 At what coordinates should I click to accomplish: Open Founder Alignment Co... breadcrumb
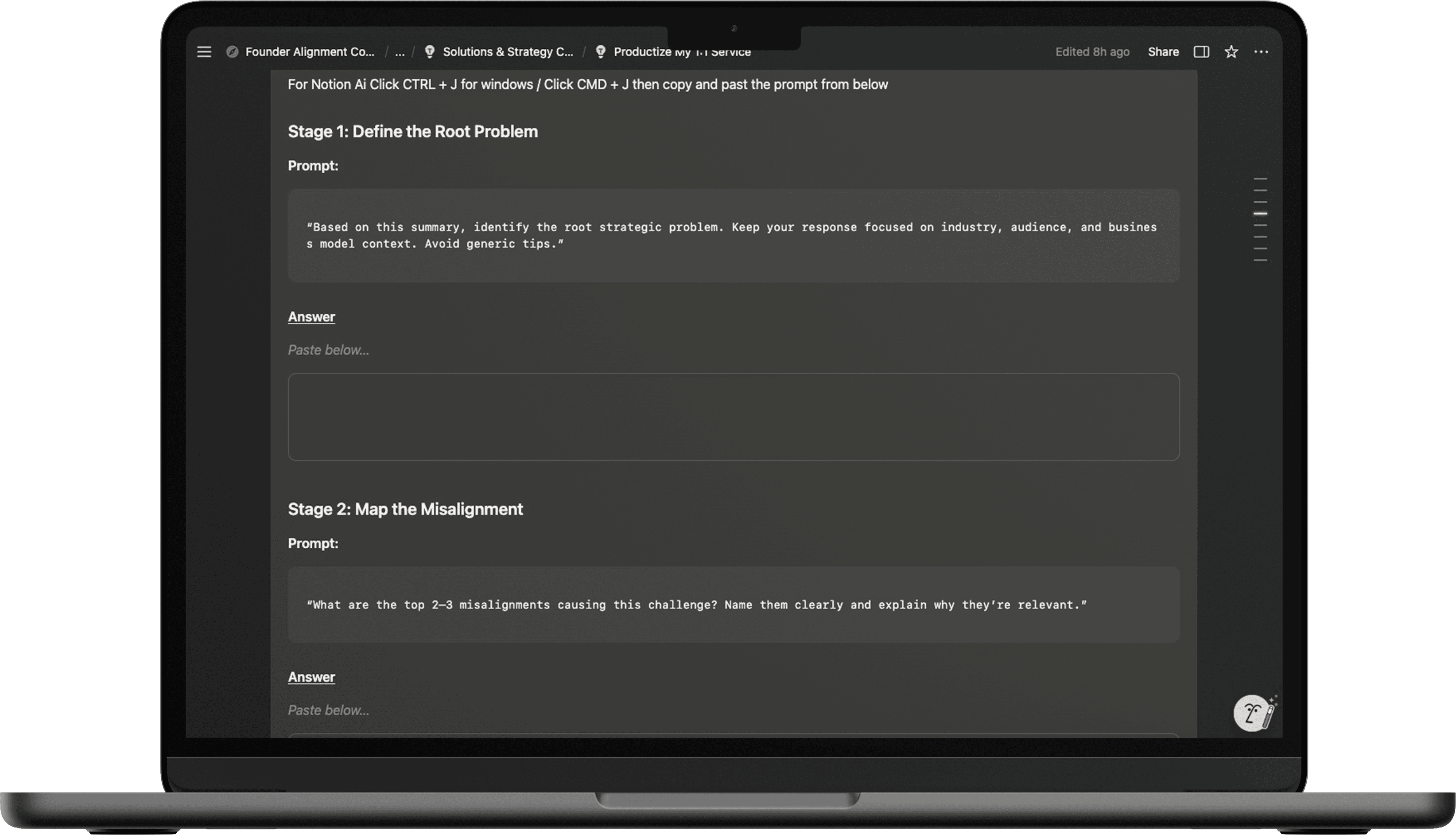pyautogui.click(x=310, y=51)
